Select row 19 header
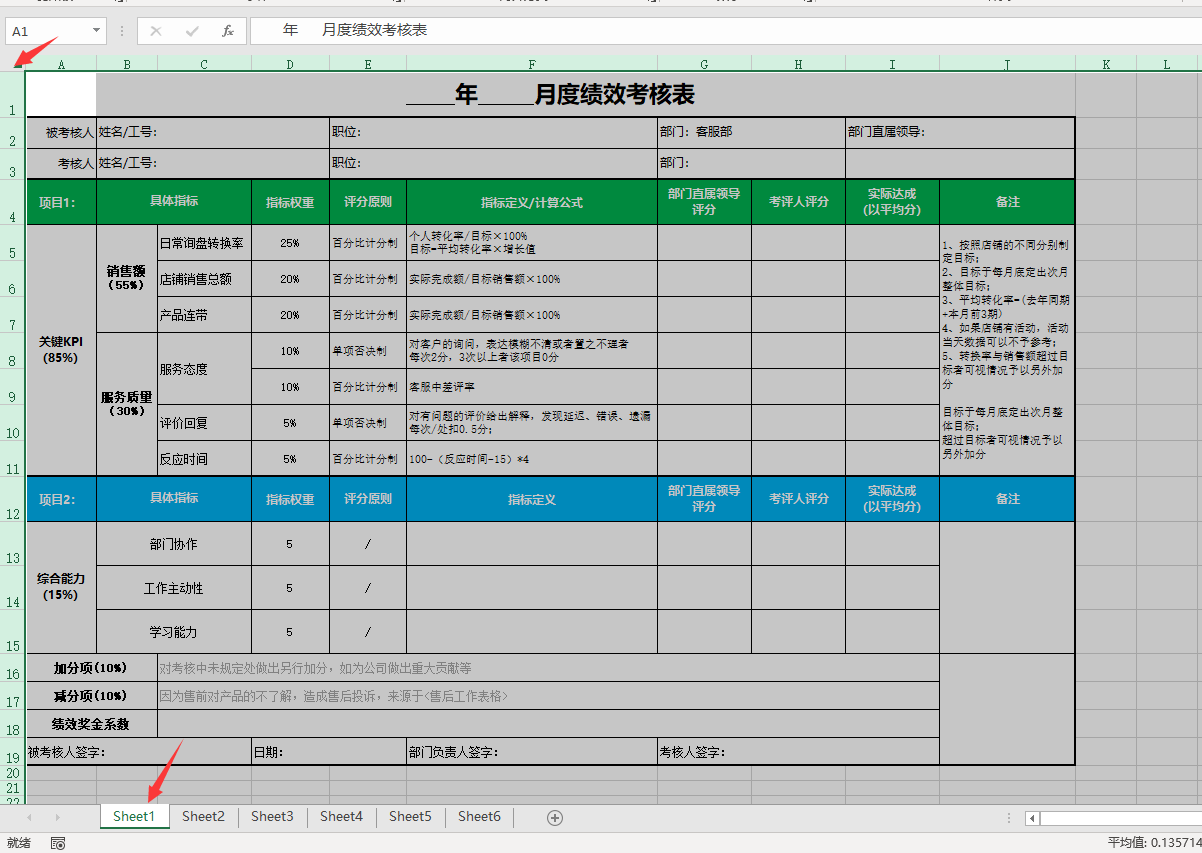This screenshot has height=853, width=1202. point(13,752)
